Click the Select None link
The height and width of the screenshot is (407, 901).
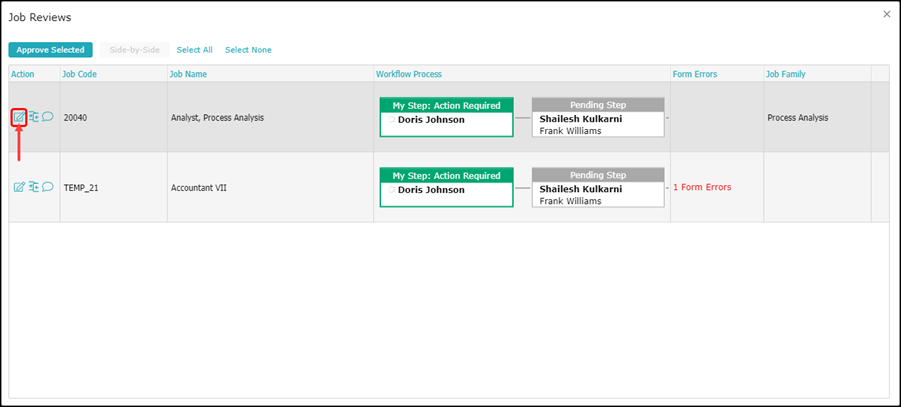pyautogui.click(x=248, y=50)
